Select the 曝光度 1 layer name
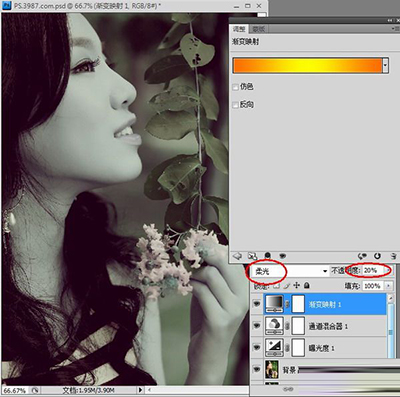 [322, 348]
